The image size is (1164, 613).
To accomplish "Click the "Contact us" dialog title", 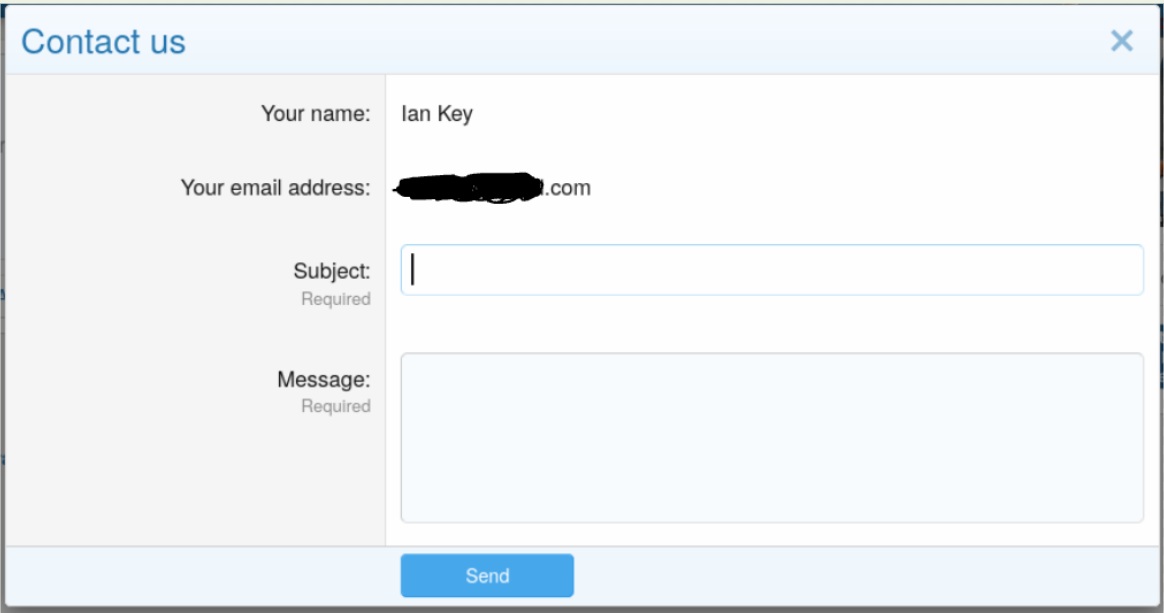I will 103,42.
